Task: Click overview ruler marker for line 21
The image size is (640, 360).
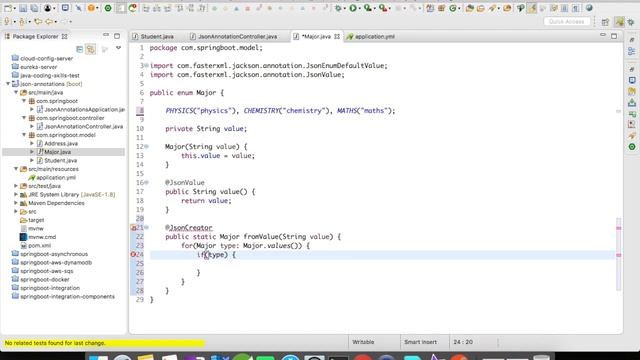Action: point(618,228)
